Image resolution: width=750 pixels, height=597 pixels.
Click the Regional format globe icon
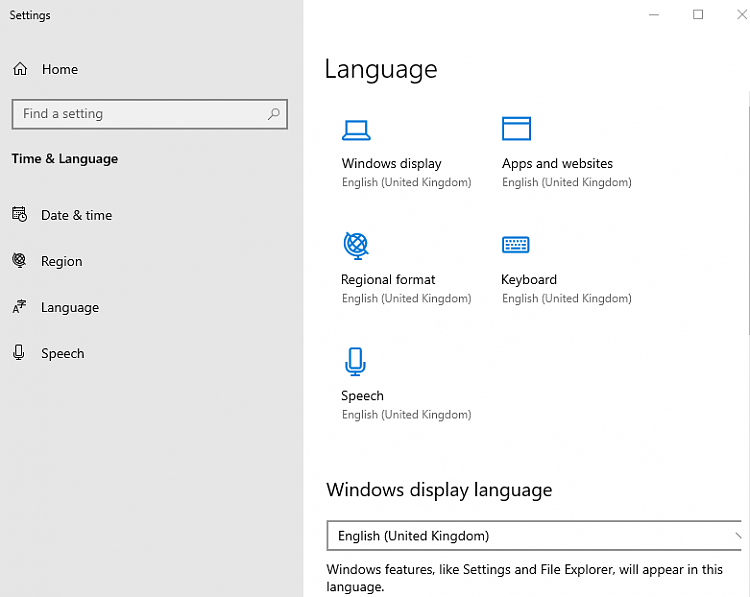click(356, 245)
